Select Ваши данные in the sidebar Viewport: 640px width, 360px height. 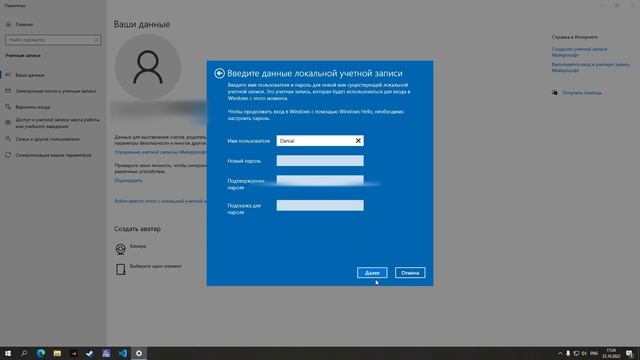(30, 75)
